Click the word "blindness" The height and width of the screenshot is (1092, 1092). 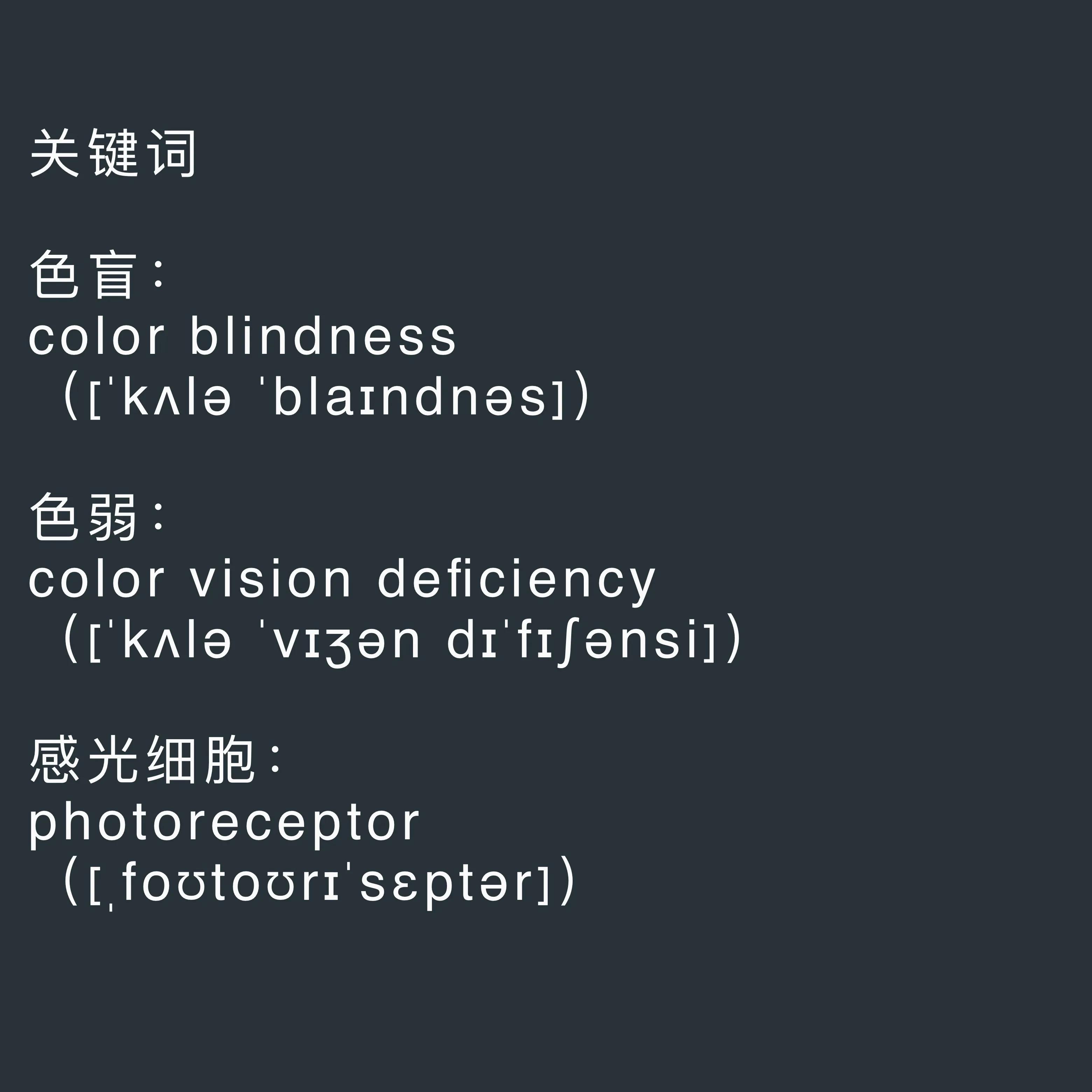coord(323,337)
